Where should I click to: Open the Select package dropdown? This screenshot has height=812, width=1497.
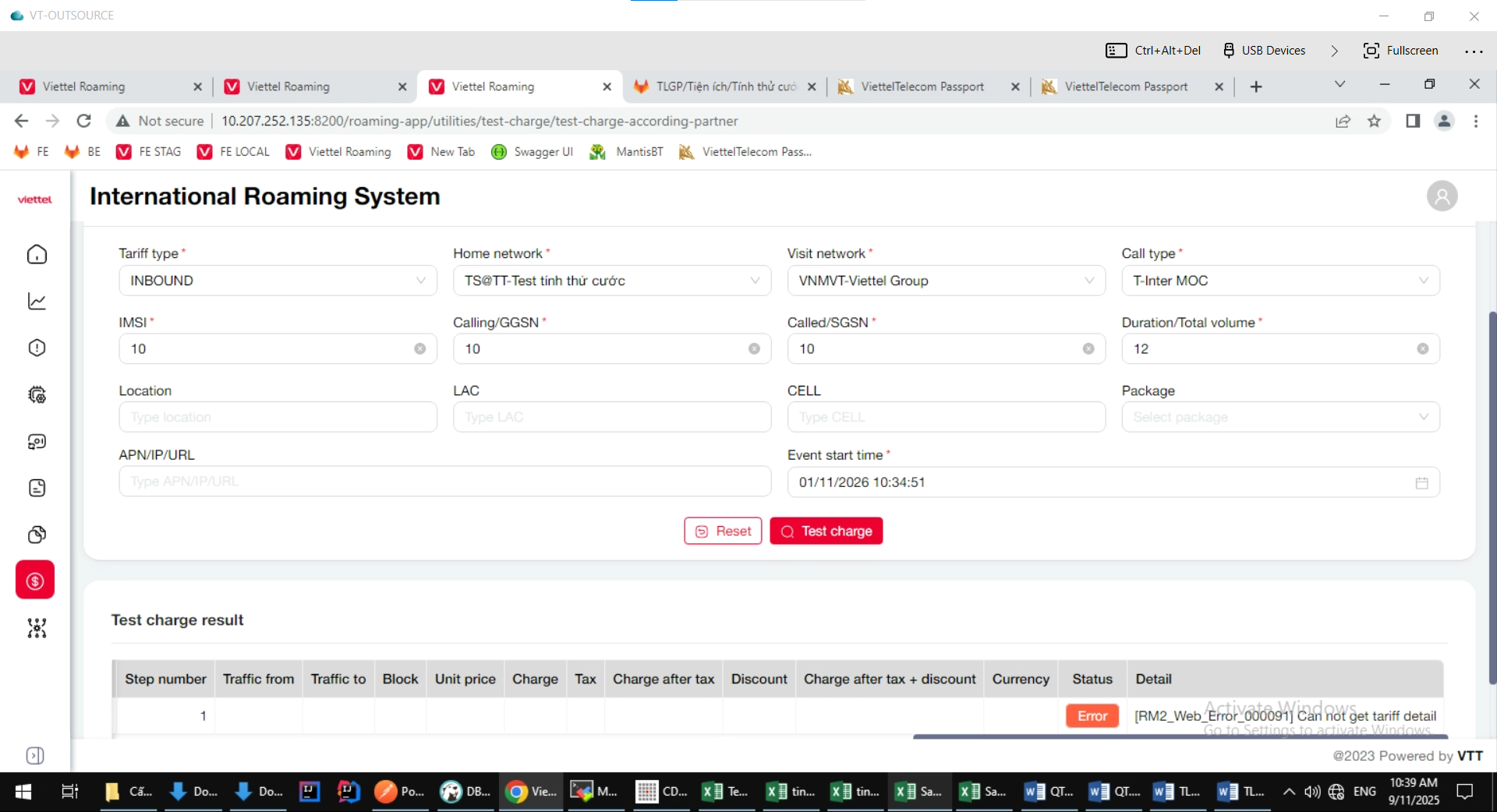(1279, 418)
